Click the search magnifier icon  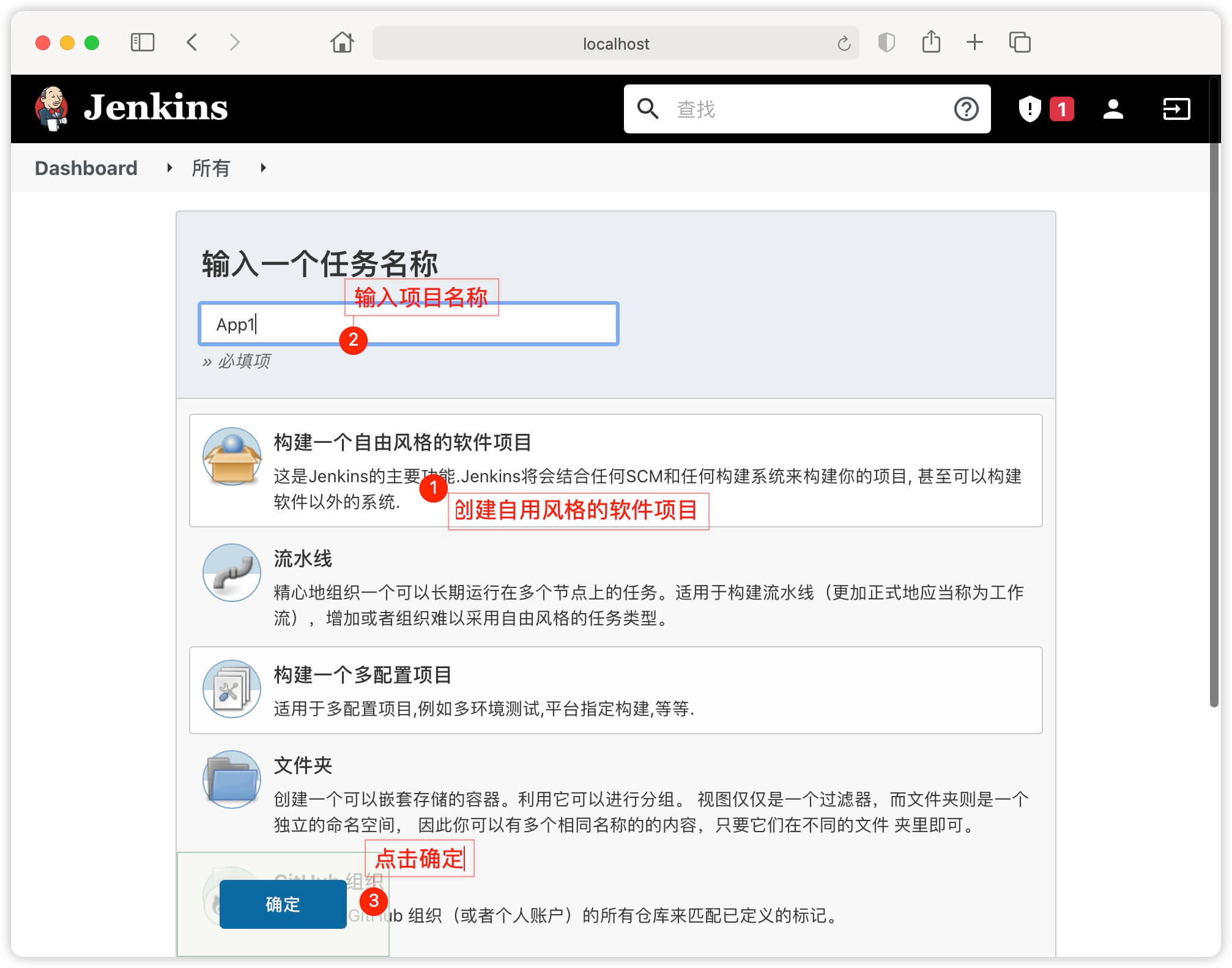tap(648, 109)
